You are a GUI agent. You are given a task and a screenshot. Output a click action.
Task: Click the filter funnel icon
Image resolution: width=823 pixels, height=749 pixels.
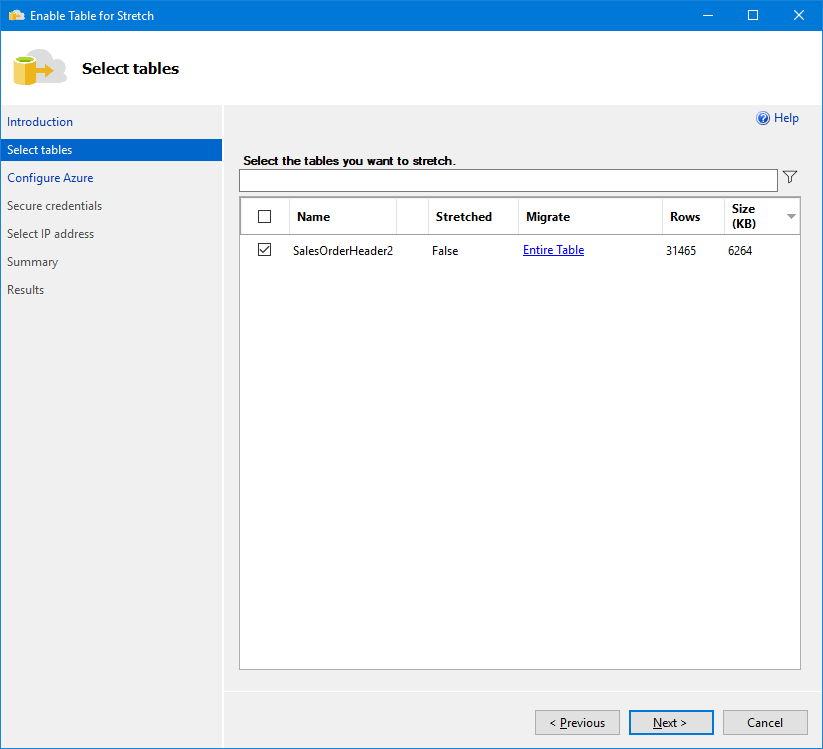790,177
